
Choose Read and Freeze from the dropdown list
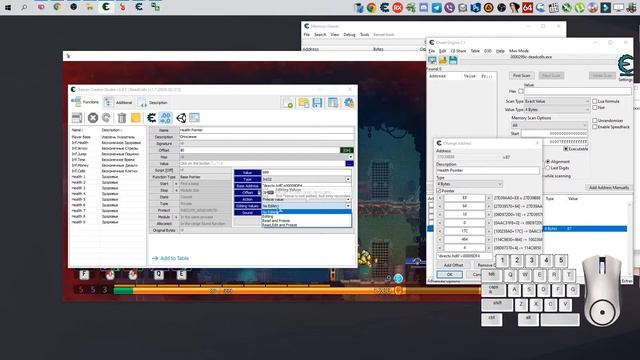click(276, 220)
